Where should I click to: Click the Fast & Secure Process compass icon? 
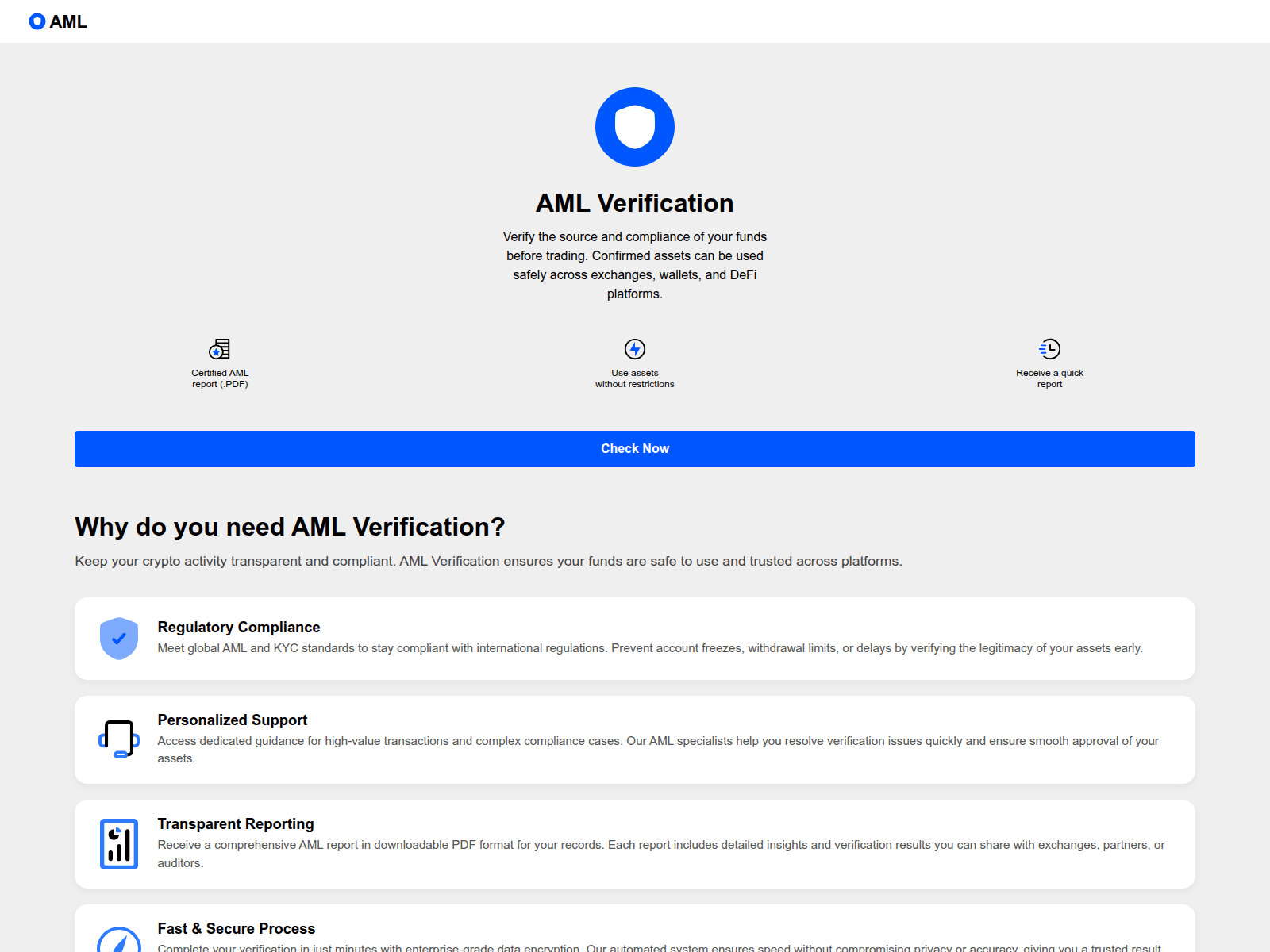119,939
